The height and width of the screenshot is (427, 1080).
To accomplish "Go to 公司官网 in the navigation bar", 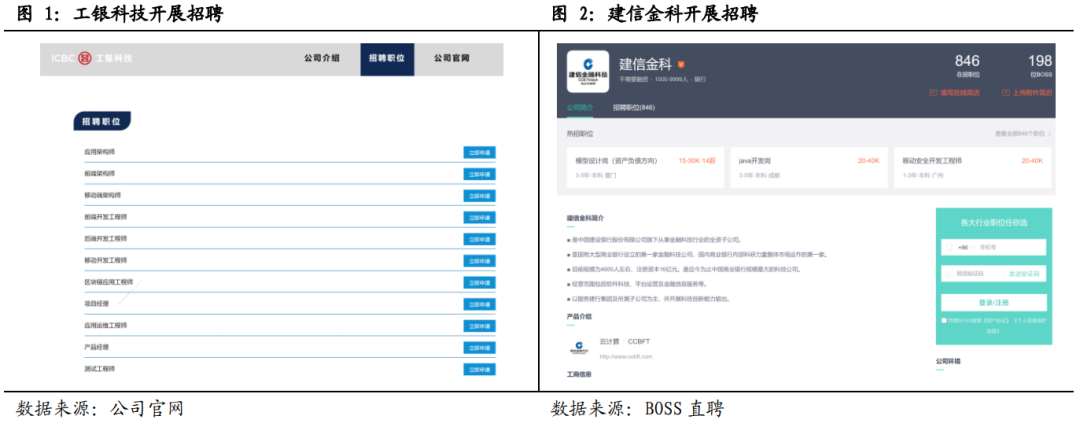I will coord(451,59).
